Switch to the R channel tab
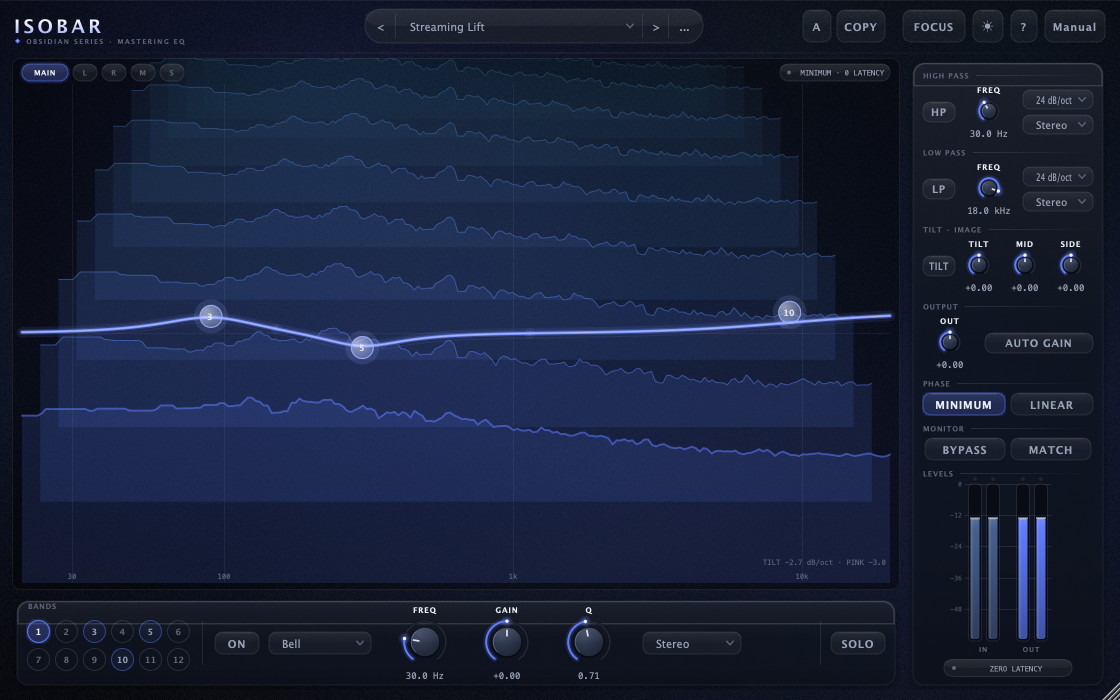Image resolution: width=1120 pixels, height=700 pixels. click(114, 72)
